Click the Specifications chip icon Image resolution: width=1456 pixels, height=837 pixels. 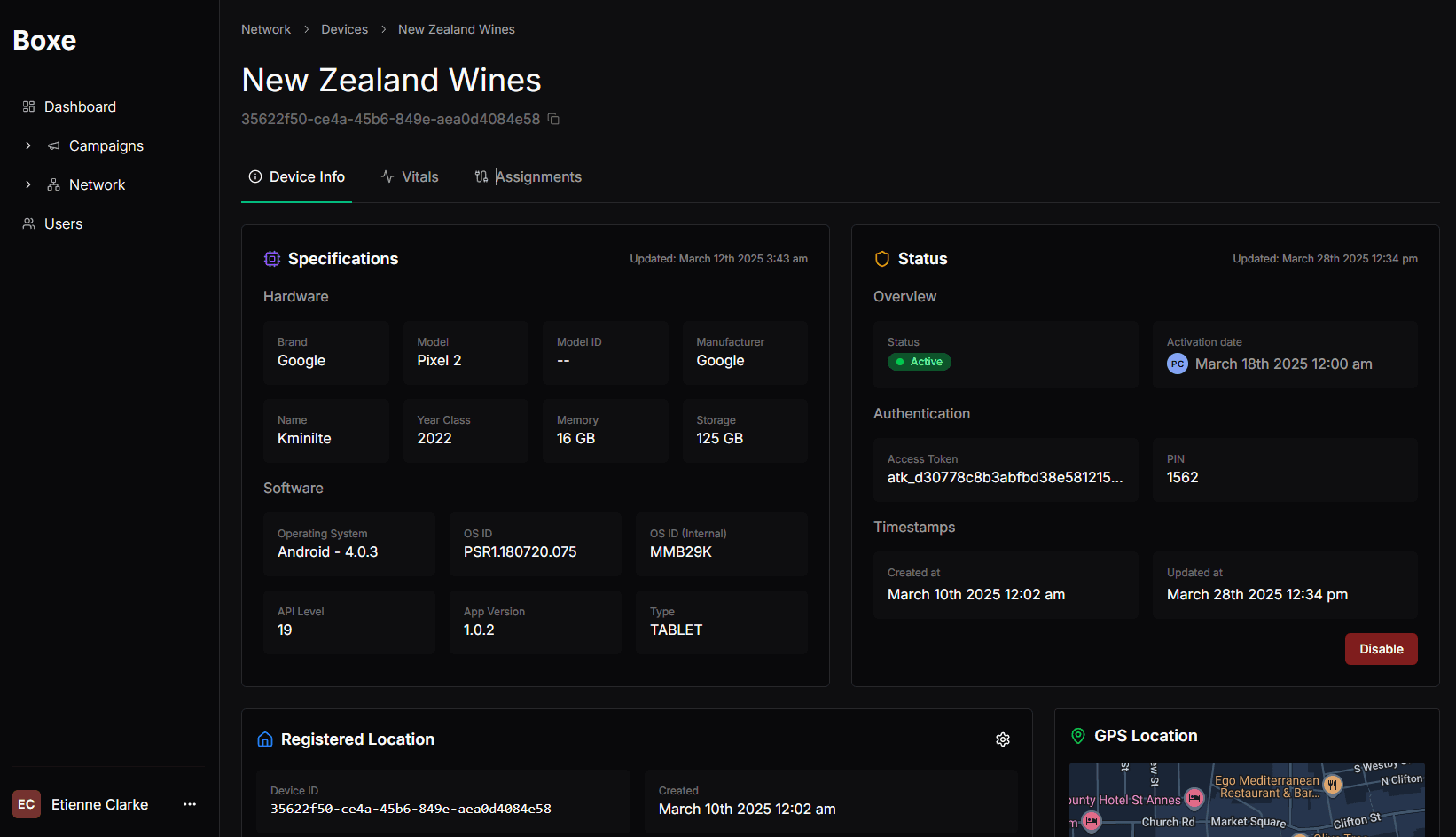pyautogui.click(x=272, y=259)
